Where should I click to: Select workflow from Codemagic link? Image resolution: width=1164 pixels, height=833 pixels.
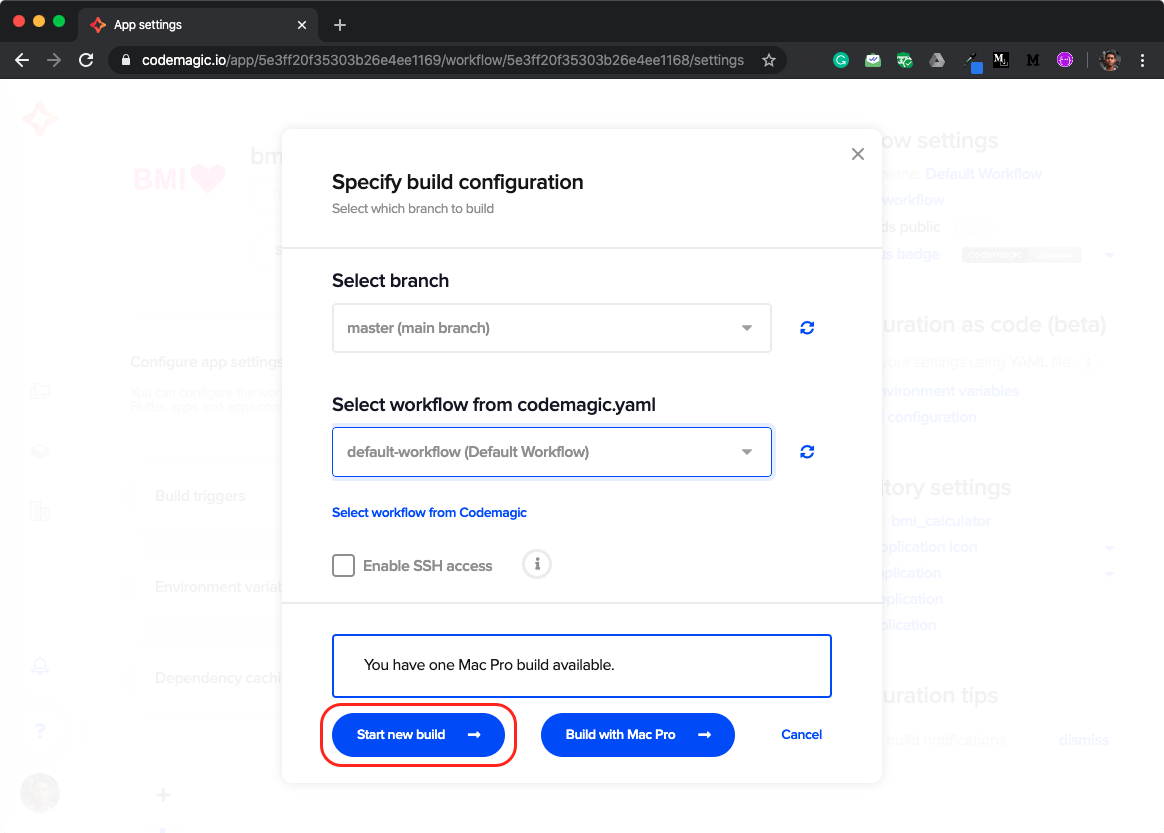tap(429, 512)
